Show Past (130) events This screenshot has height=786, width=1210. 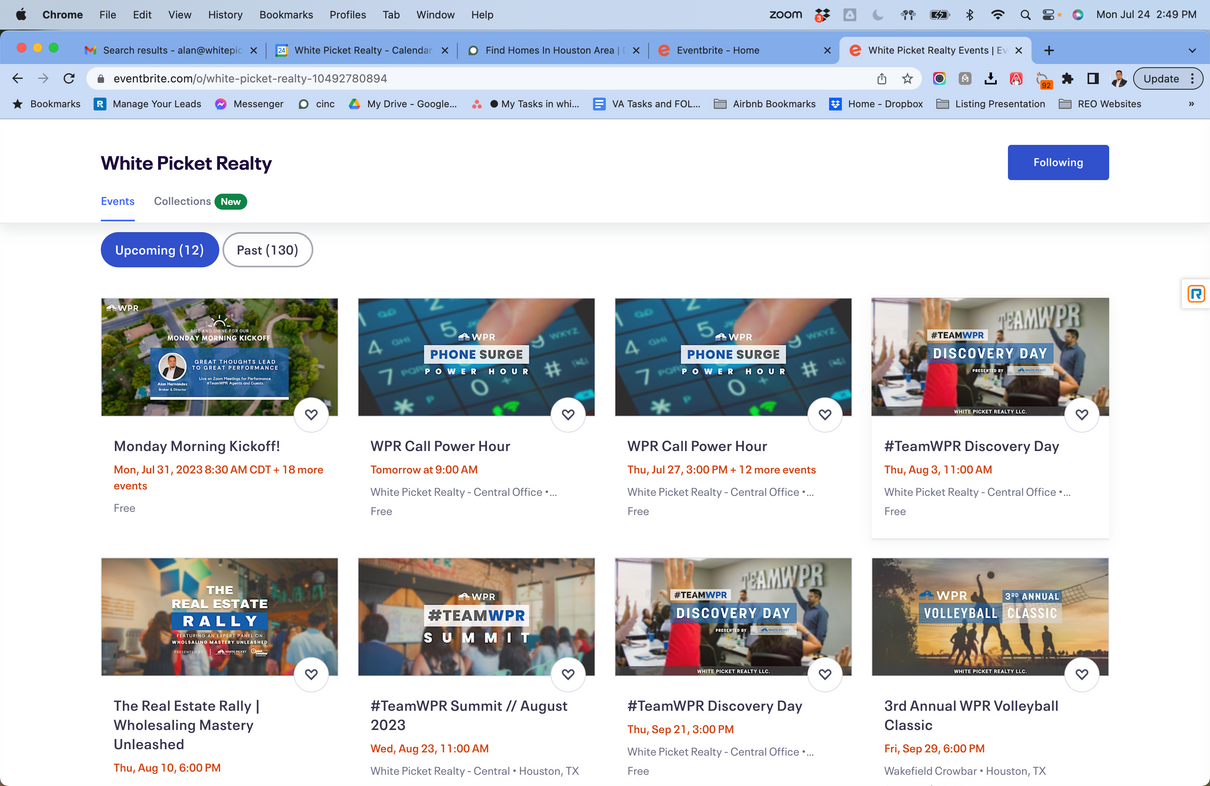pyautogui.click(x=267, y=250)
